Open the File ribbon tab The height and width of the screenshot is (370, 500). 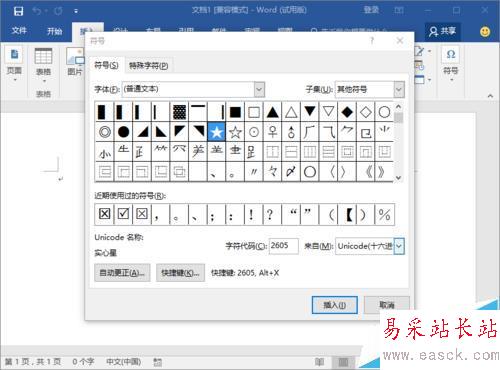click(x=19, y=31)
